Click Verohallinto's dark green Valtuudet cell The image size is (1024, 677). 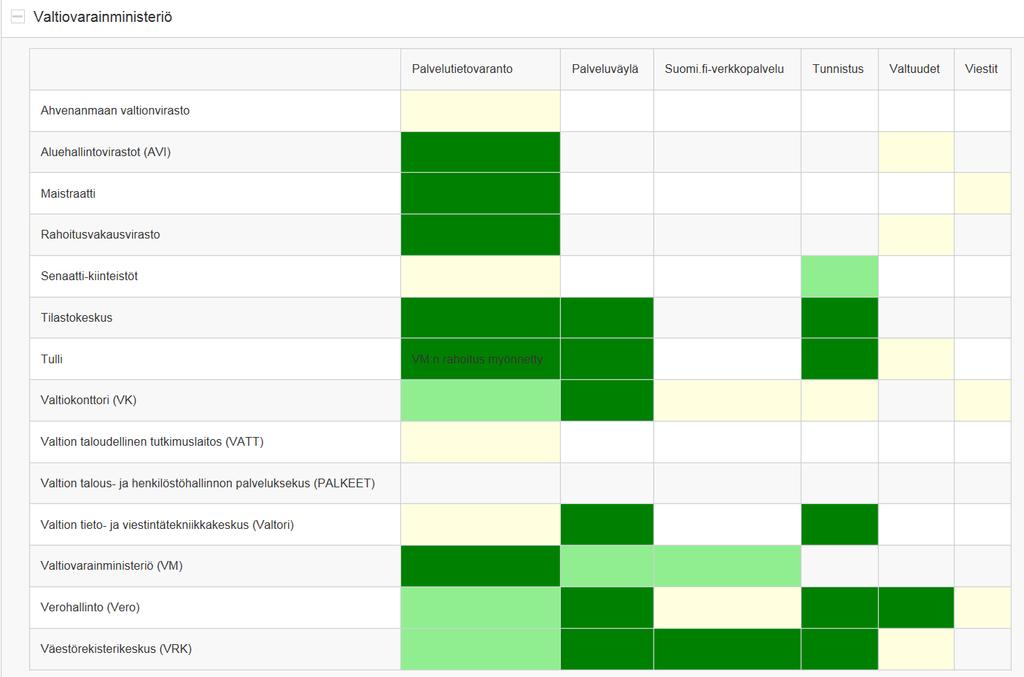tap(916, 607)
